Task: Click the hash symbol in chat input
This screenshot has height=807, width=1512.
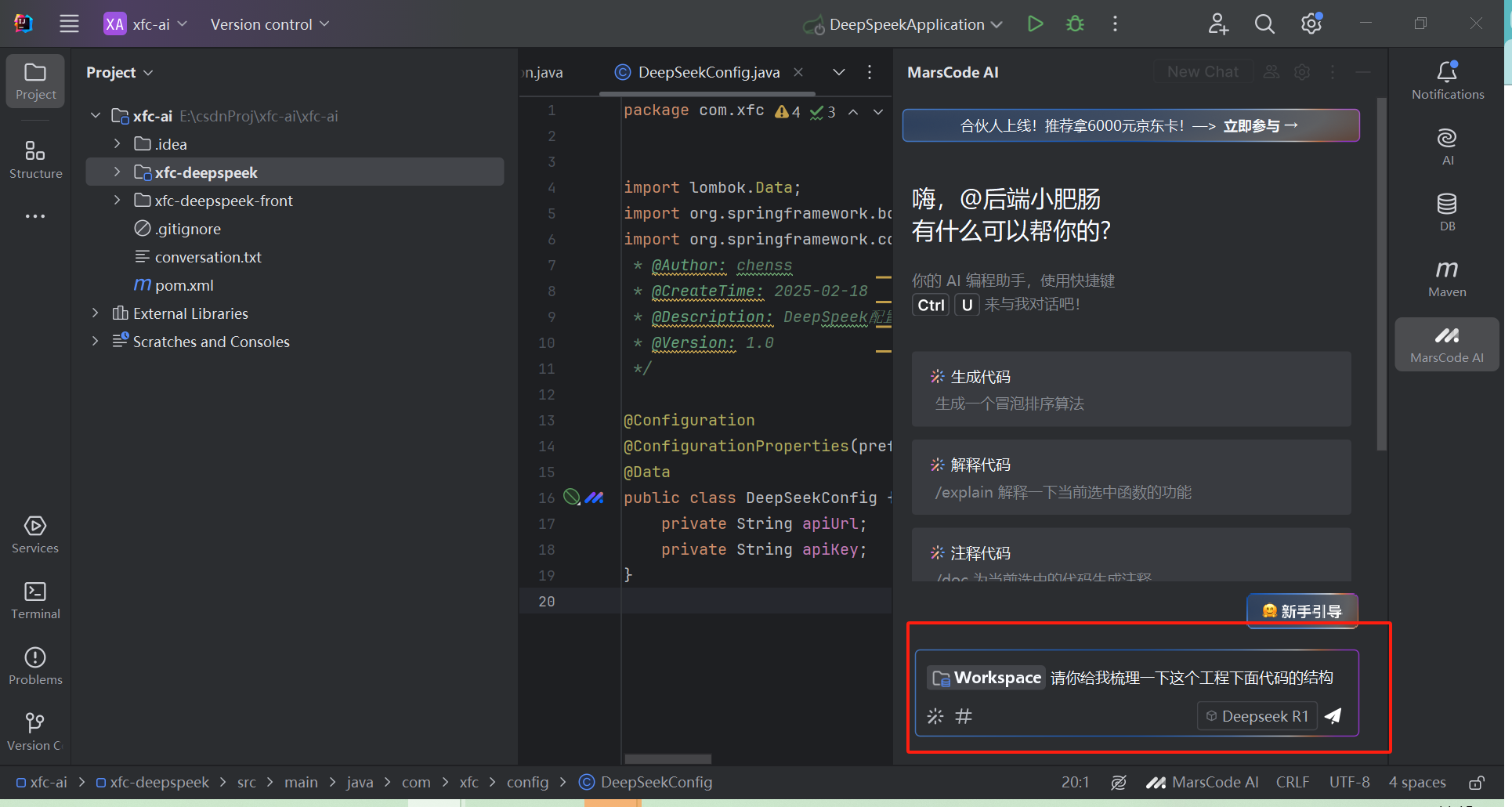Action: pyautogui.click(x=964, y=715)
